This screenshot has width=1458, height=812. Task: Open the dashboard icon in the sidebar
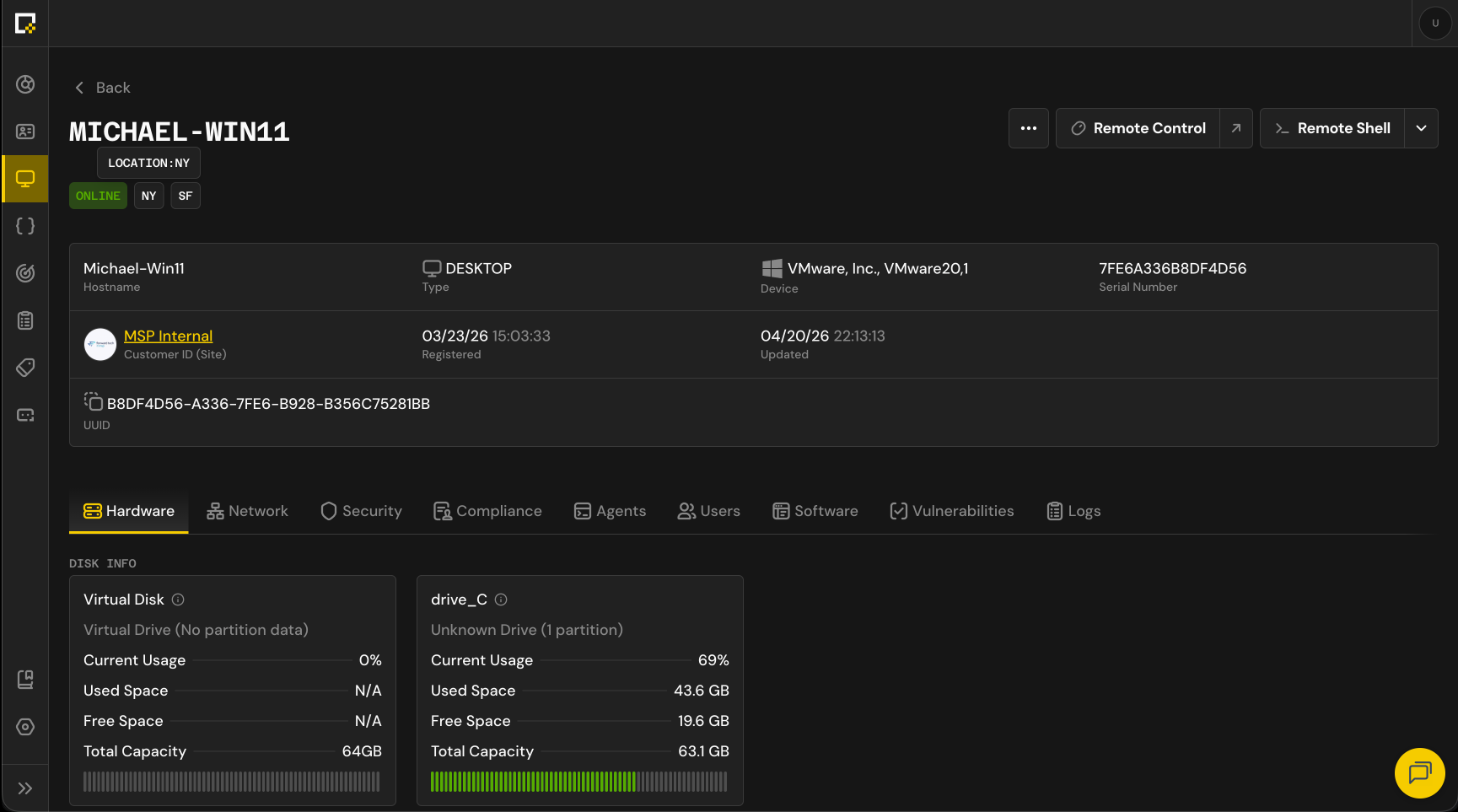pyautogui.click(x=25, y=84)
